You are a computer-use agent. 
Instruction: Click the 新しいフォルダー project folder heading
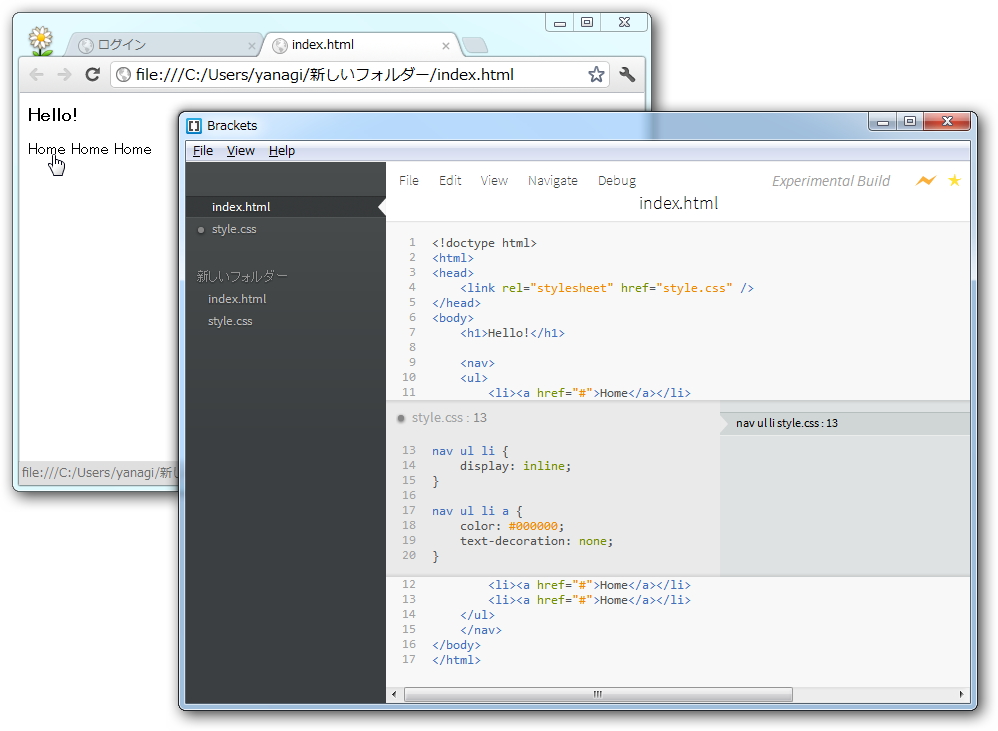242,276
